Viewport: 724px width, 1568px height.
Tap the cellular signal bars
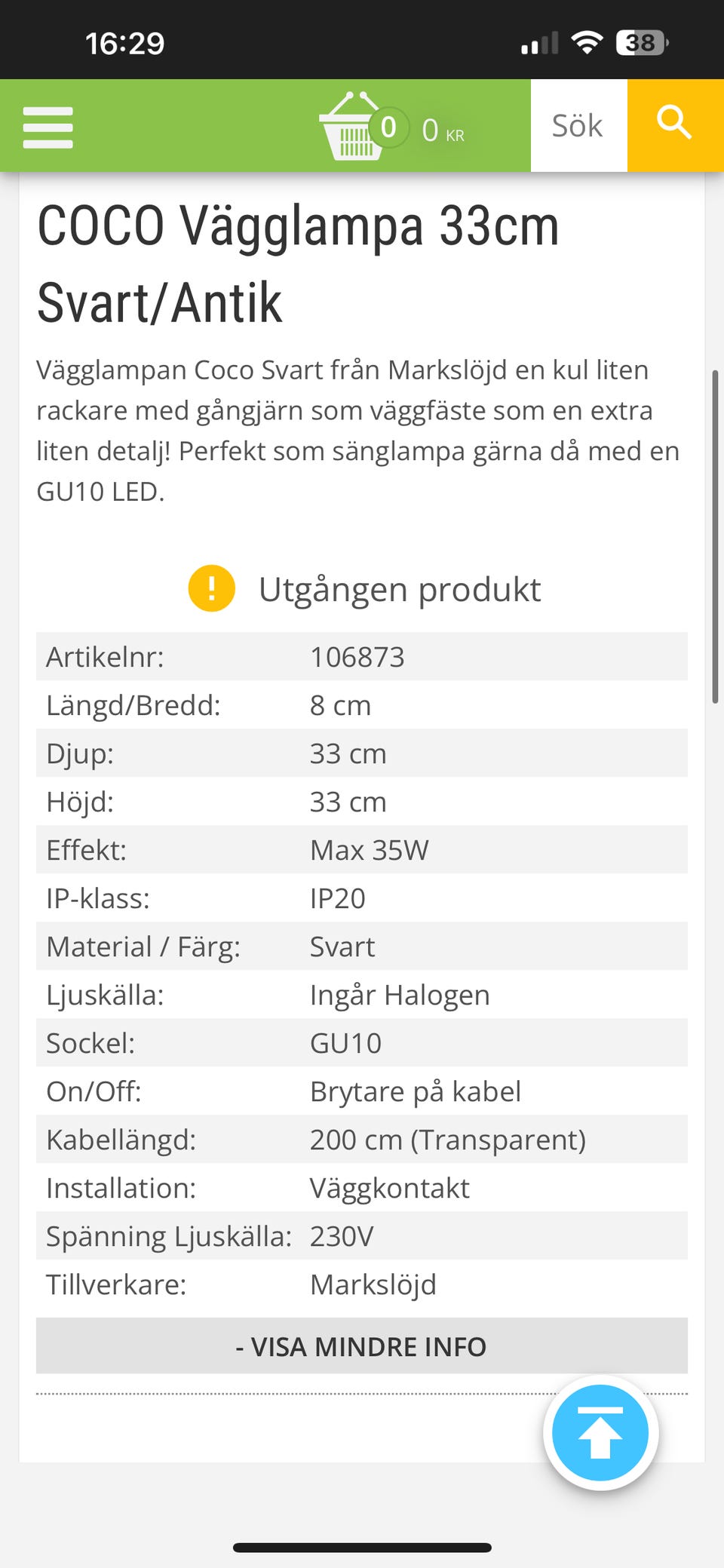tap(539, 44)
